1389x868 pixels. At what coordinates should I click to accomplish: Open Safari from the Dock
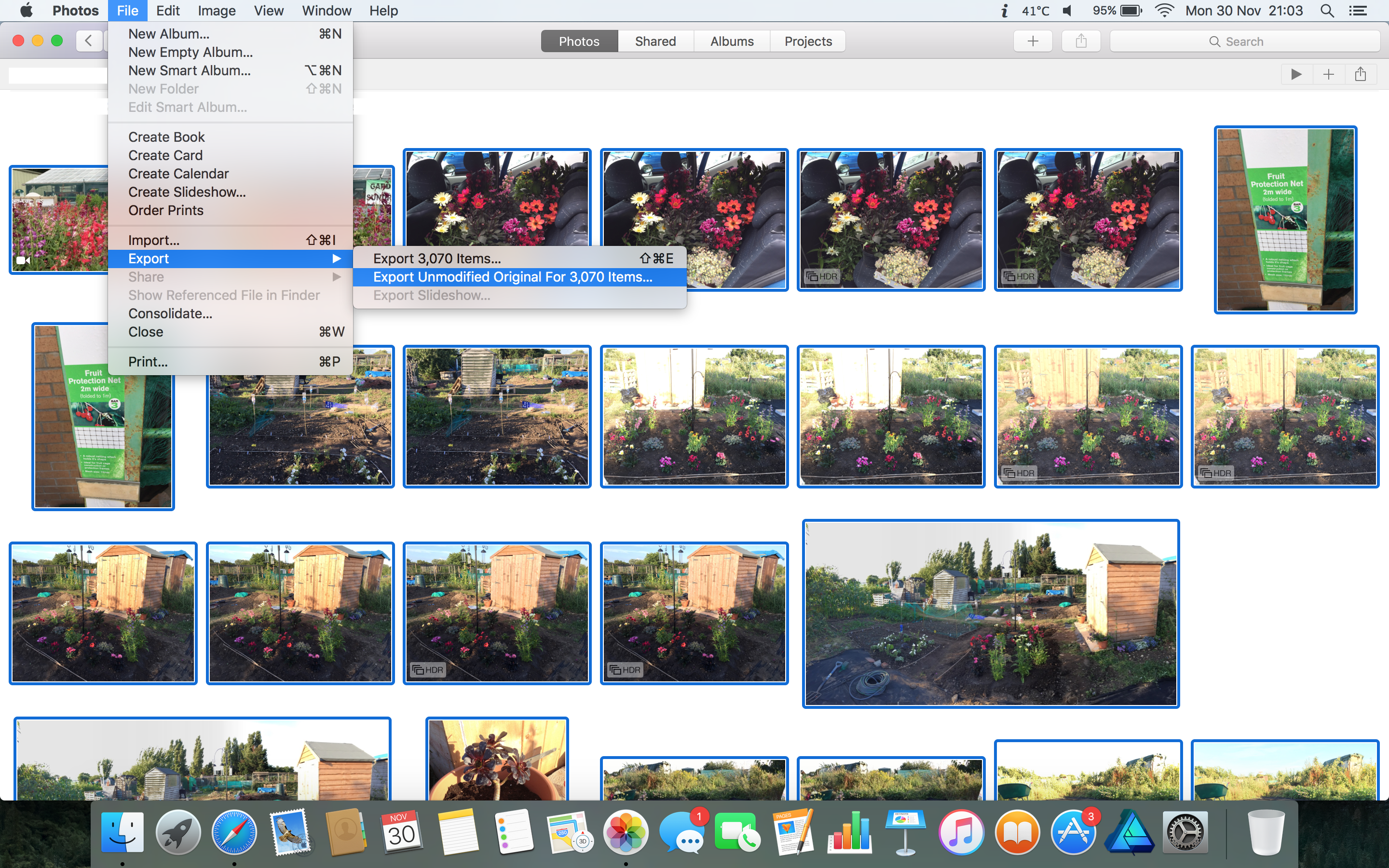click(x=233, y=832)
